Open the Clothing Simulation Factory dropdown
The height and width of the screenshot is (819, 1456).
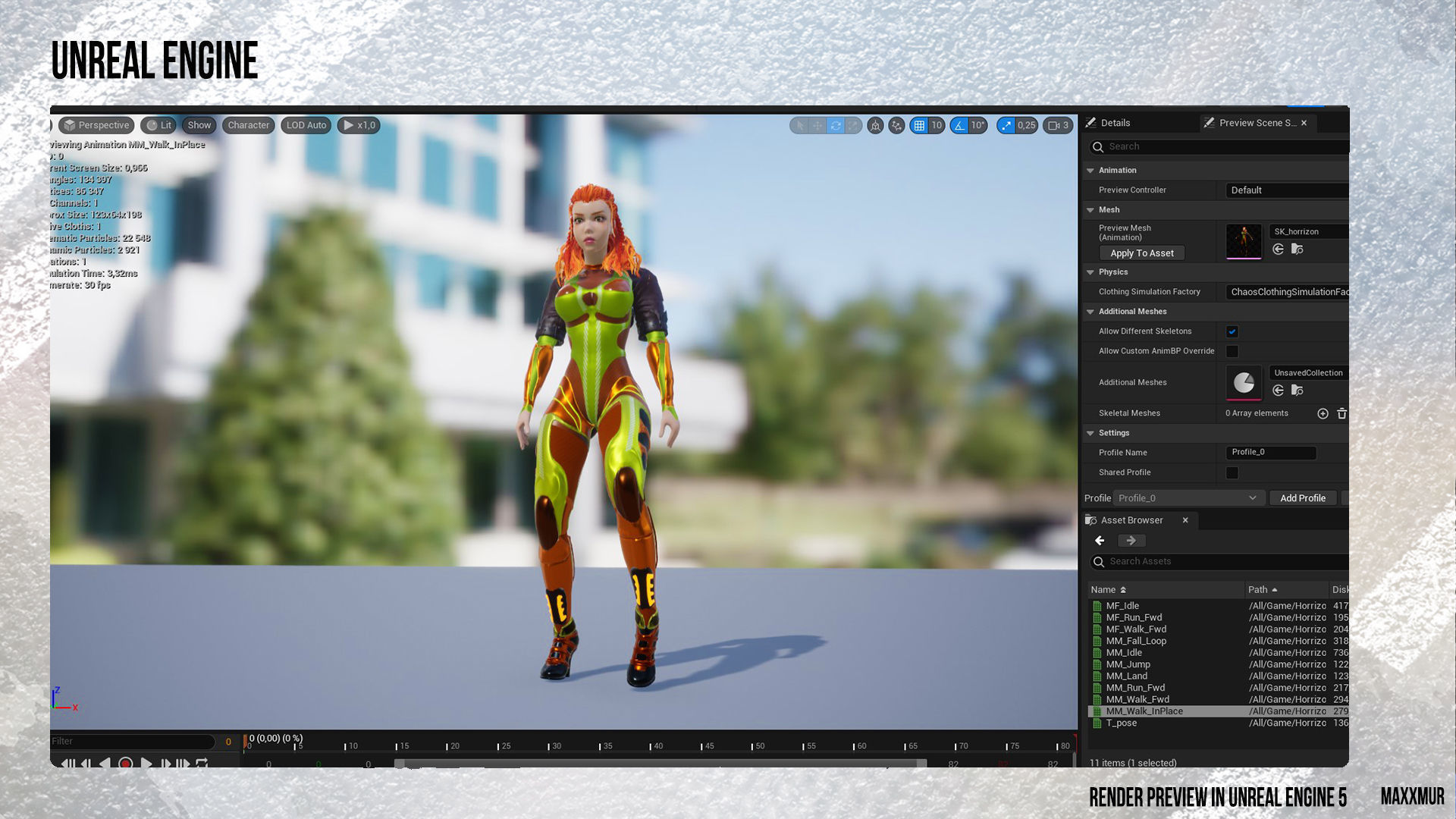tap(1287, 292)
